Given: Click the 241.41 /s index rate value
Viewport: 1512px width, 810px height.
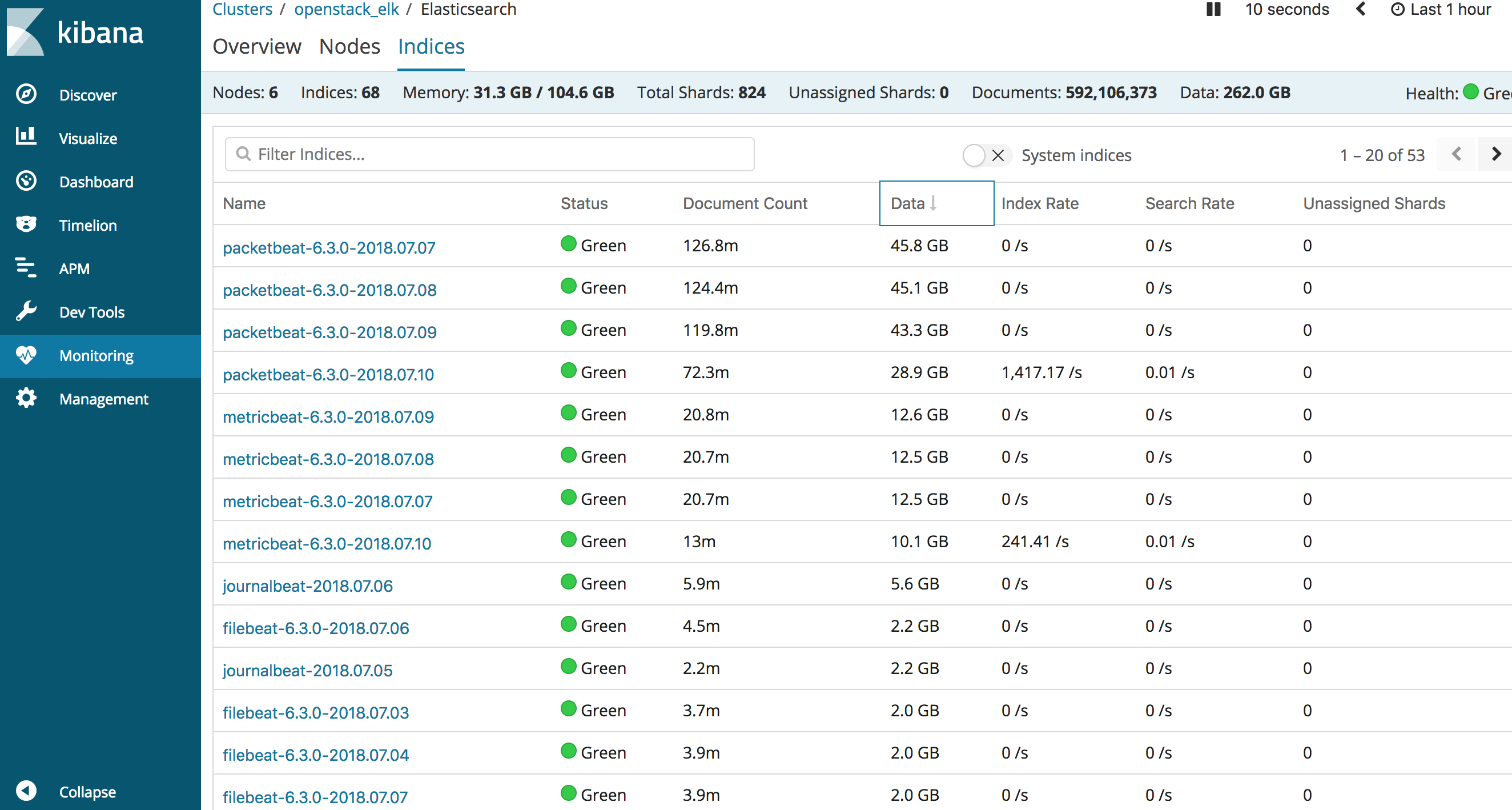Looking at the screenshot, I should [1035, 542].
